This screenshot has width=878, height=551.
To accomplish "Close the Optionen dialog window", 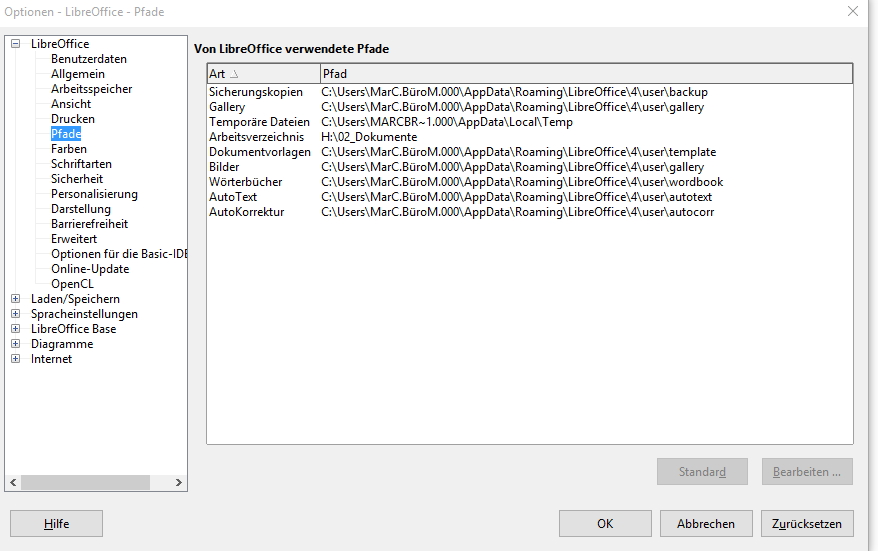I will click(853, 11).
